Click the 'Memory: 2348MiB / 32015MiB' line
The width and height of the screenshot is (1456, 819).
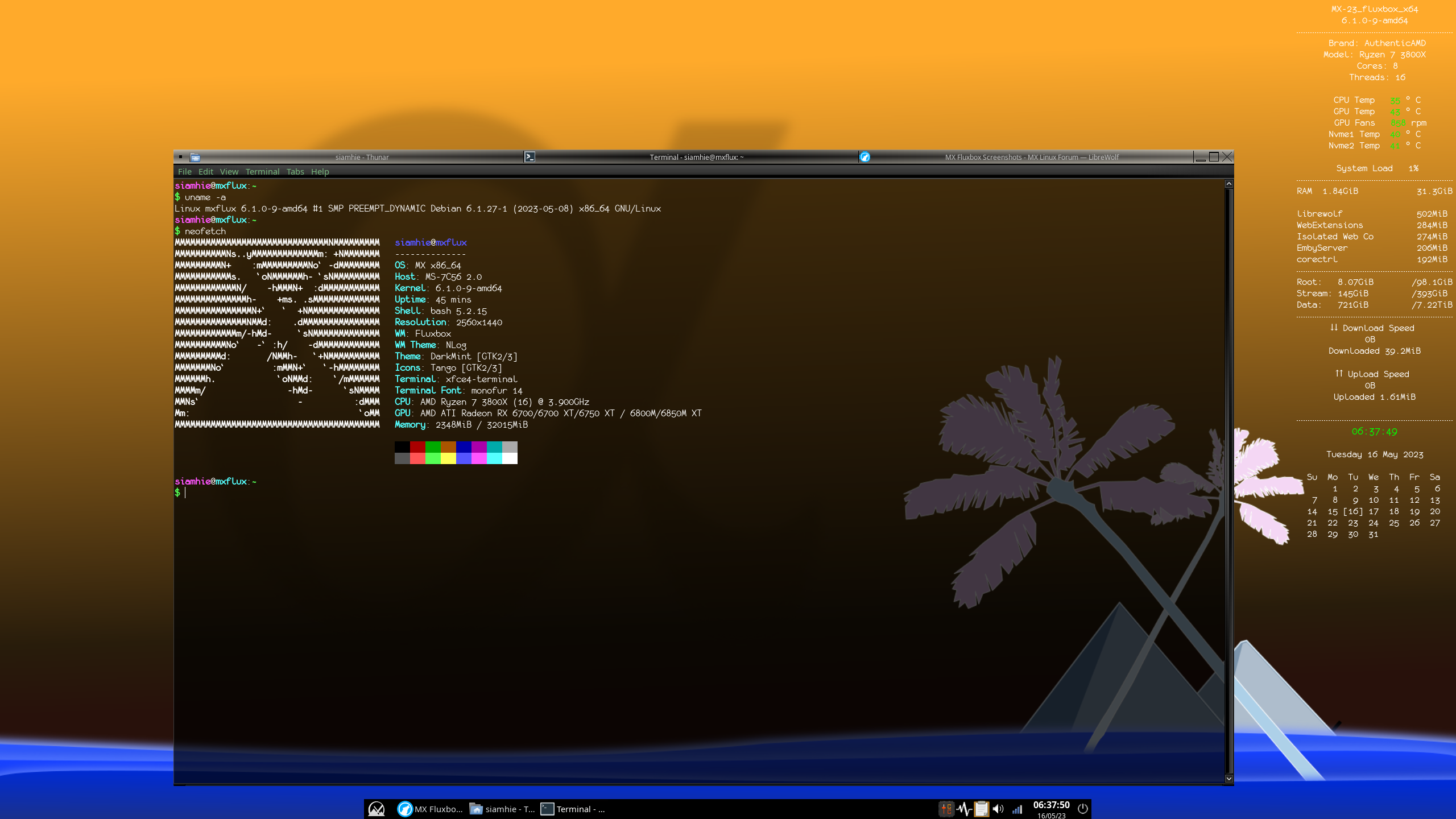461,425
